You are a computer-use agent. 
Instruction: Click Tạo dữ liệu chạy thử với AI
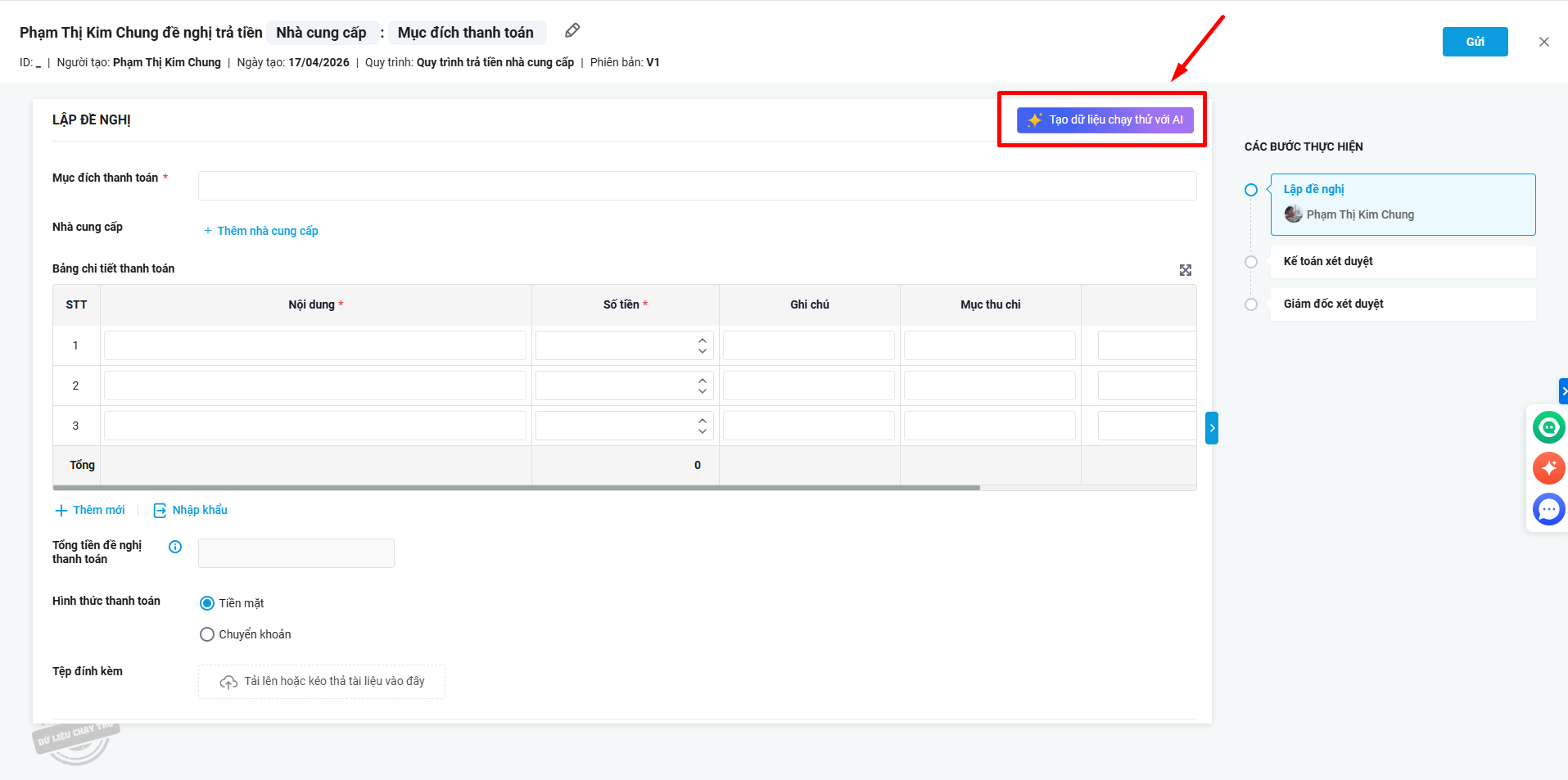click(x=1105, y=120)
